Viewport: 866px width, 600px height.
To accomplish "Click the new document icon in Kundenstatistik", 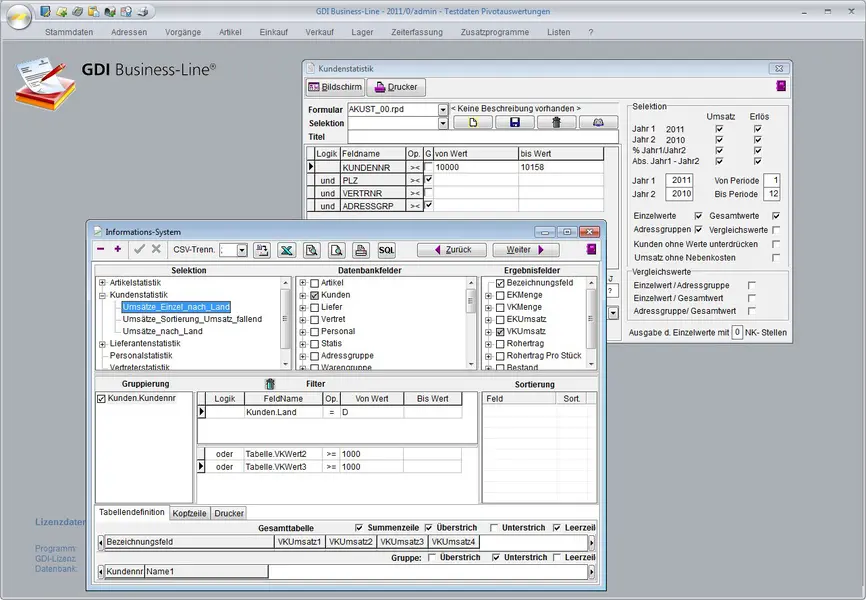I will point(473,123).
